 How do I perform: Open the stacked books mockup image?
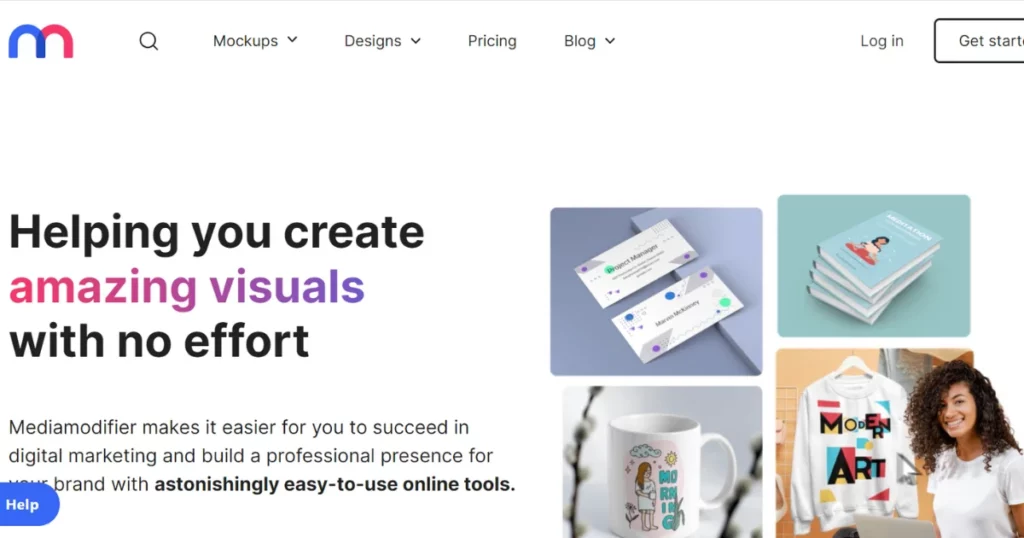pyautogui.click(x=874, y=266)
